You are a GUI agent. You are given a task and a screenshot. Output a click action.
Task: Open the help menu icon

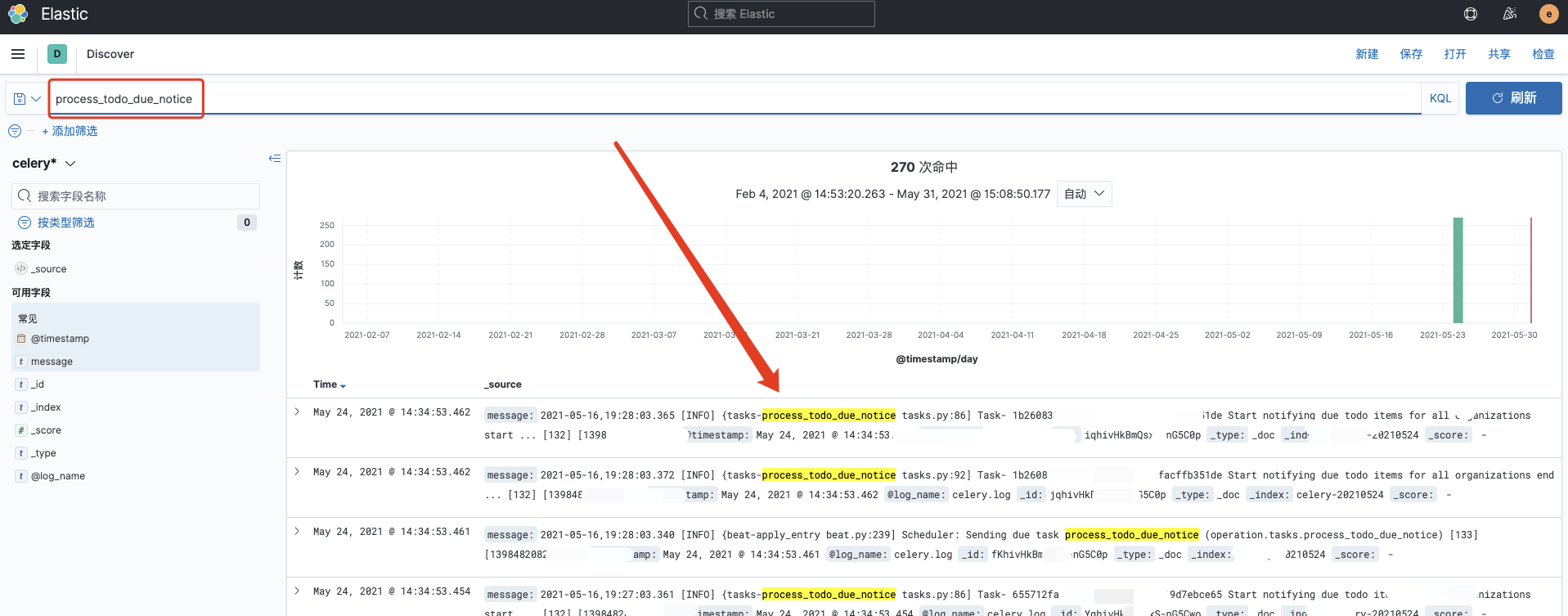(x=1471, y=14)
